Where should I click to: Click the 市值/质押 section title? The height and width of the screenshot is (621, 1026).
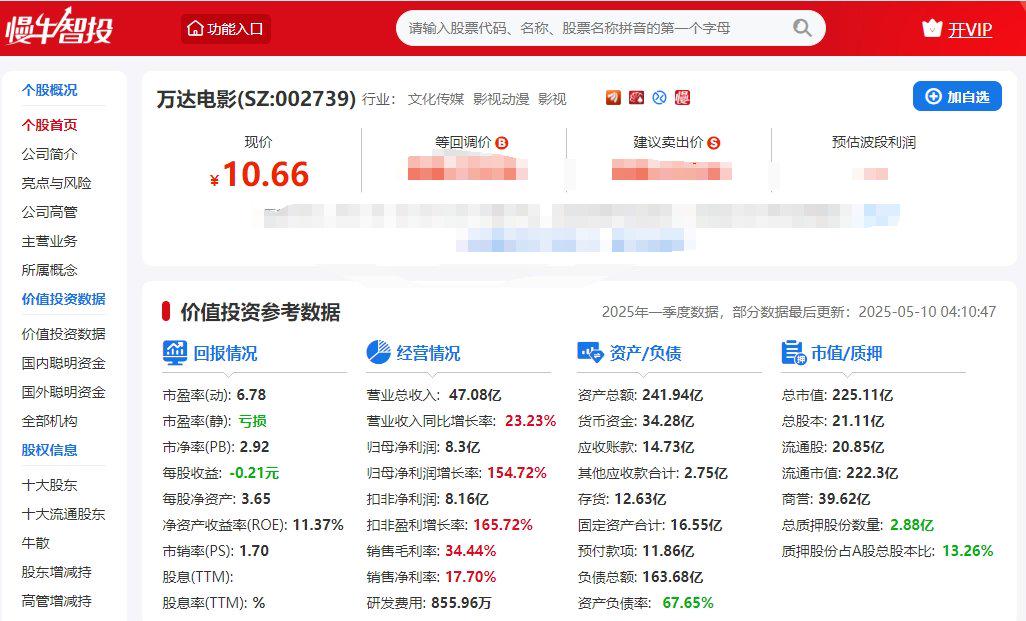pos(847,353)
